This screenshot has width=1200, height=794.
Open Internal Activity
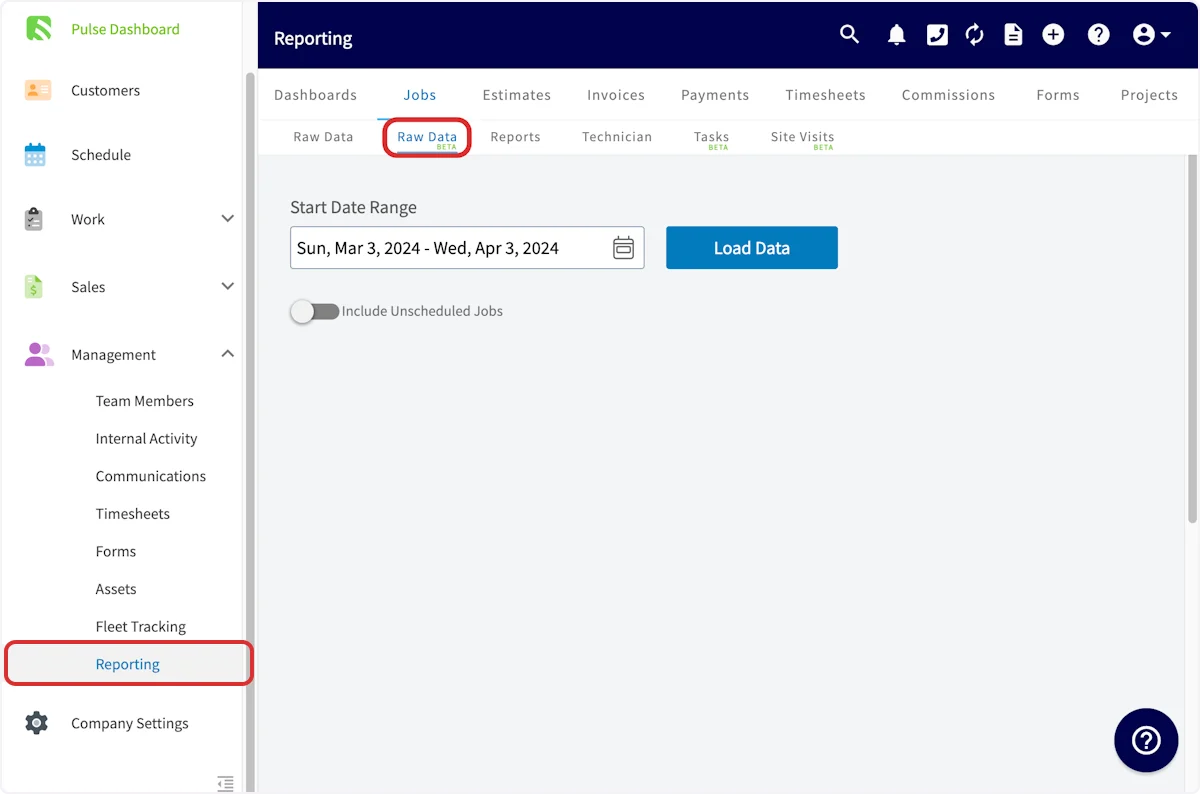pyautogui.click(x=146, y=439)
